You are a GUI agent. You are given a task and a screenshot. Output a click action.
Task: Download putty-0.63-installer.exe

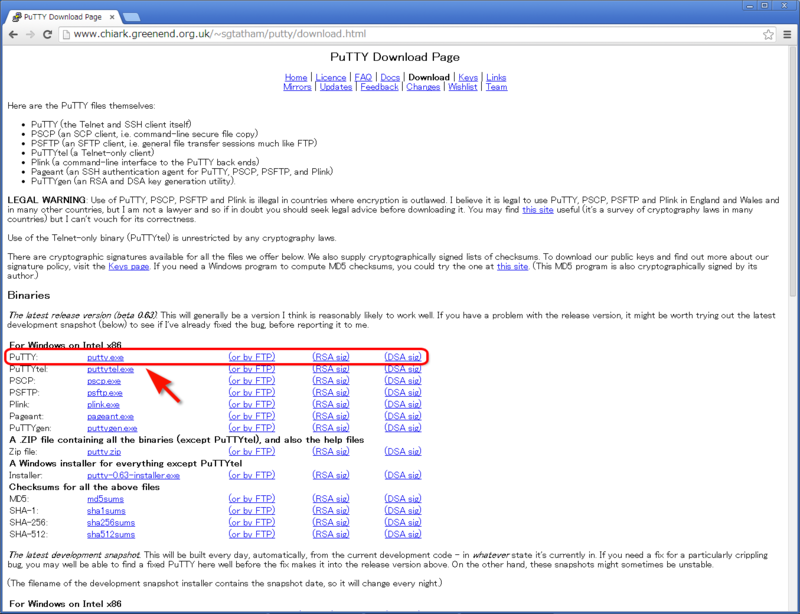[133, 475]
